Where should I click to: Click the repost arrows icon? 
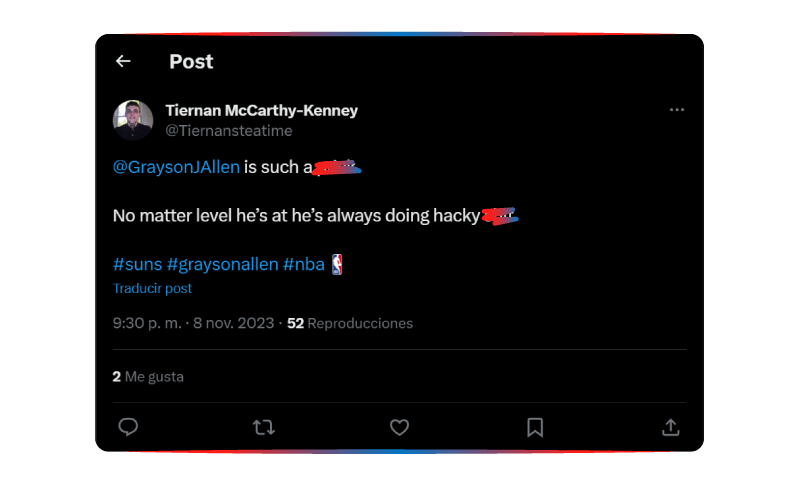(264, 427)
